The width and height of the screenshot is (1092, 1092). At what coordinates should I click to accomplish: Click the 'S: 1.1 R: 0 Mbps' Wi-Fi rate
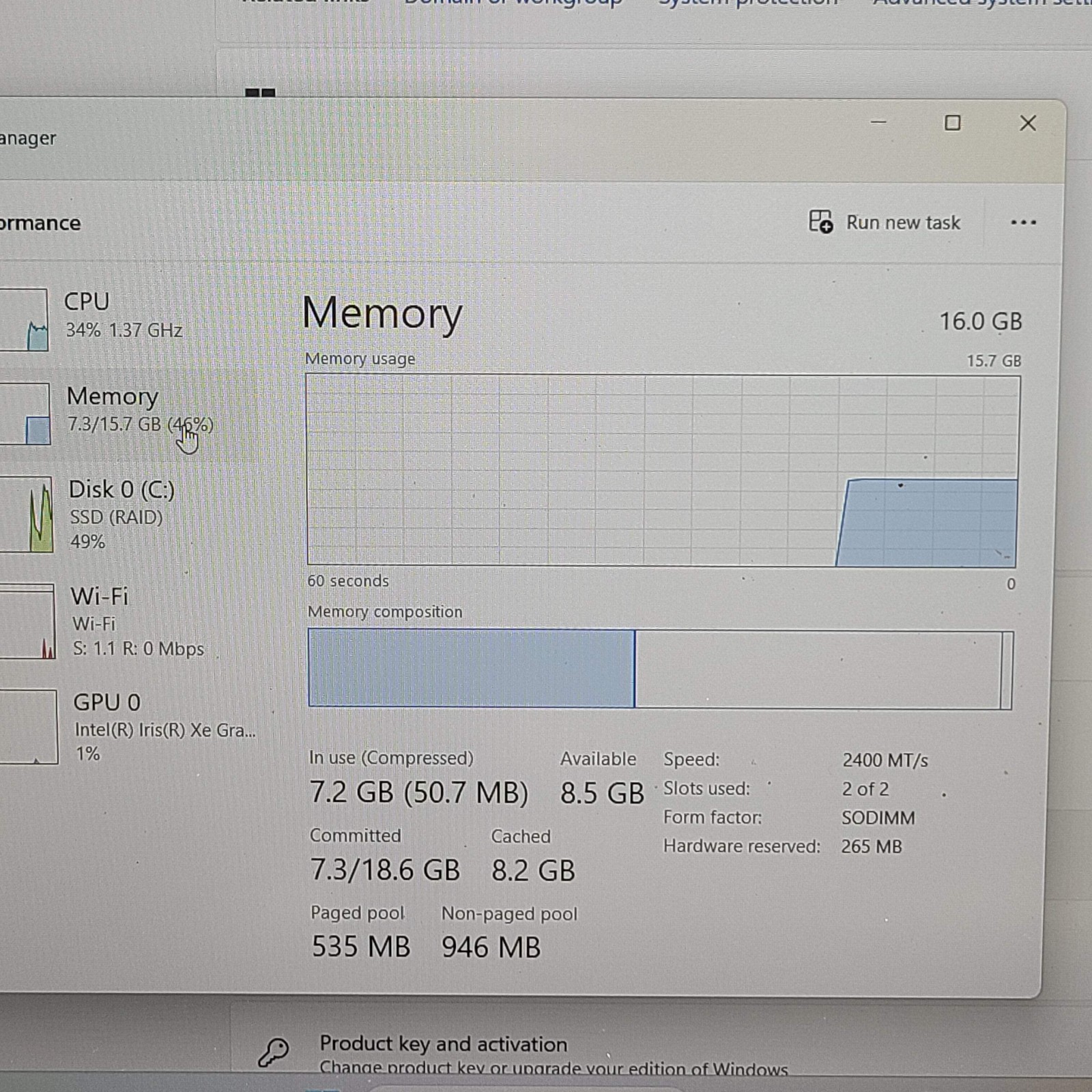click(x=139, y=648)
